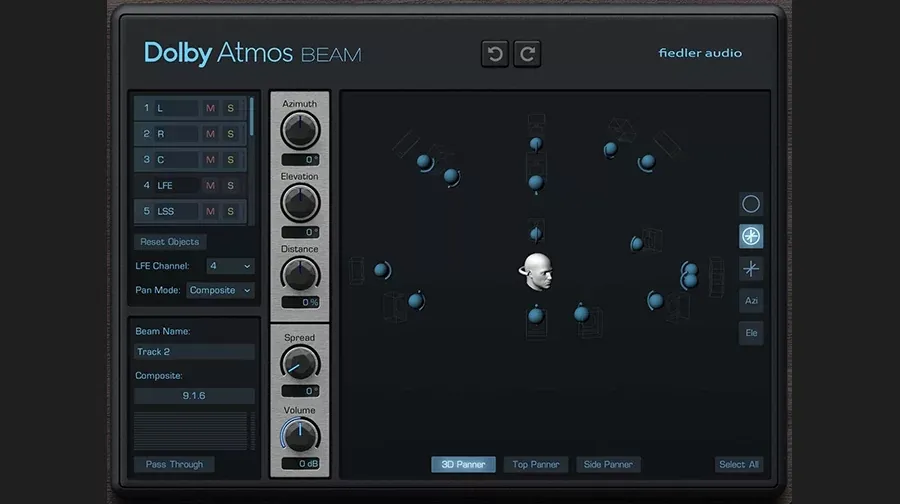Viewport: 900px width, 504px height.
Task: Select channel 1 L row
Action: click(x=190, y=108)
